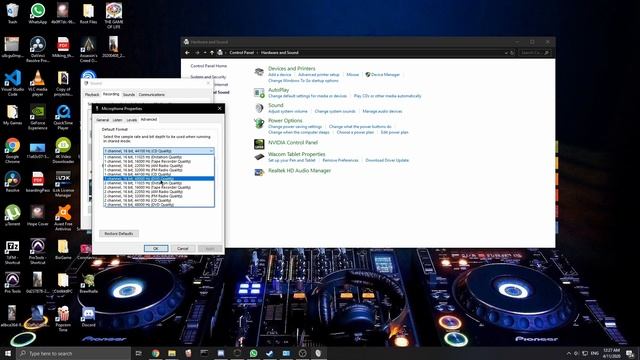Open WhatsApp from the taskbar
Screen dimensions: 640x360
click(253, 353)
